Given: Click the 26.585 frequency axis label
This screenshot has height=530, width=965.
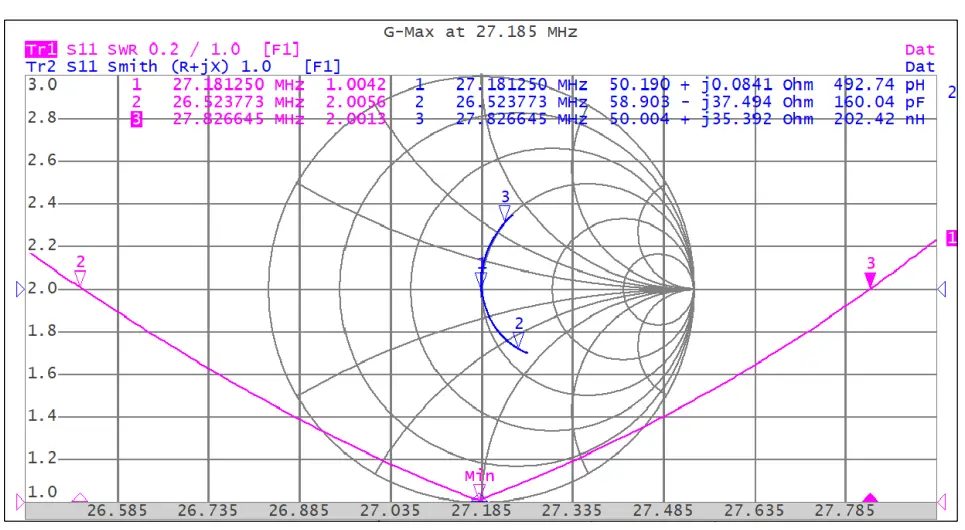Looking at the screenshot, I should [x=117, y=510].
